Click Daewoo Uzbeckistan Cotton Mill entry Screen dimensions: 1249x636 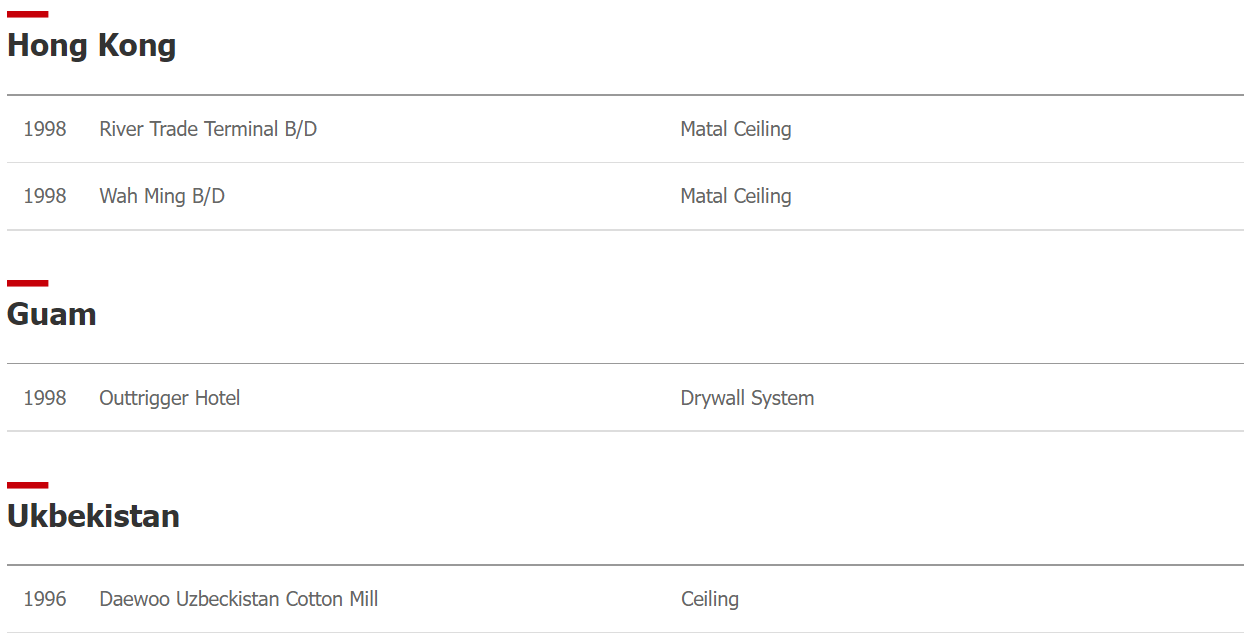239,599
